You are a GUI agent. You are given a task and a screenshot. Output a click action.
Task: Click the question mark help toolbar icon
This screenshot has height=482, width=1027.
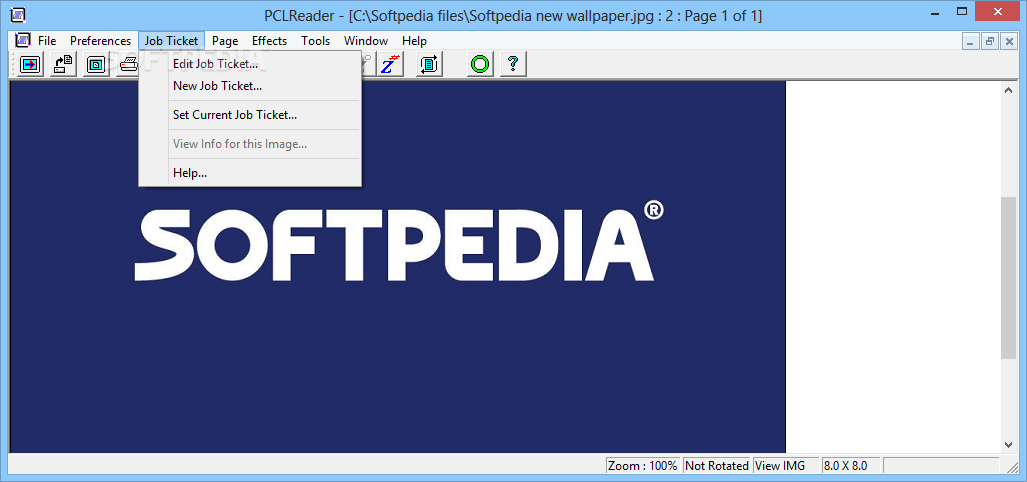[x=514, y=64]
